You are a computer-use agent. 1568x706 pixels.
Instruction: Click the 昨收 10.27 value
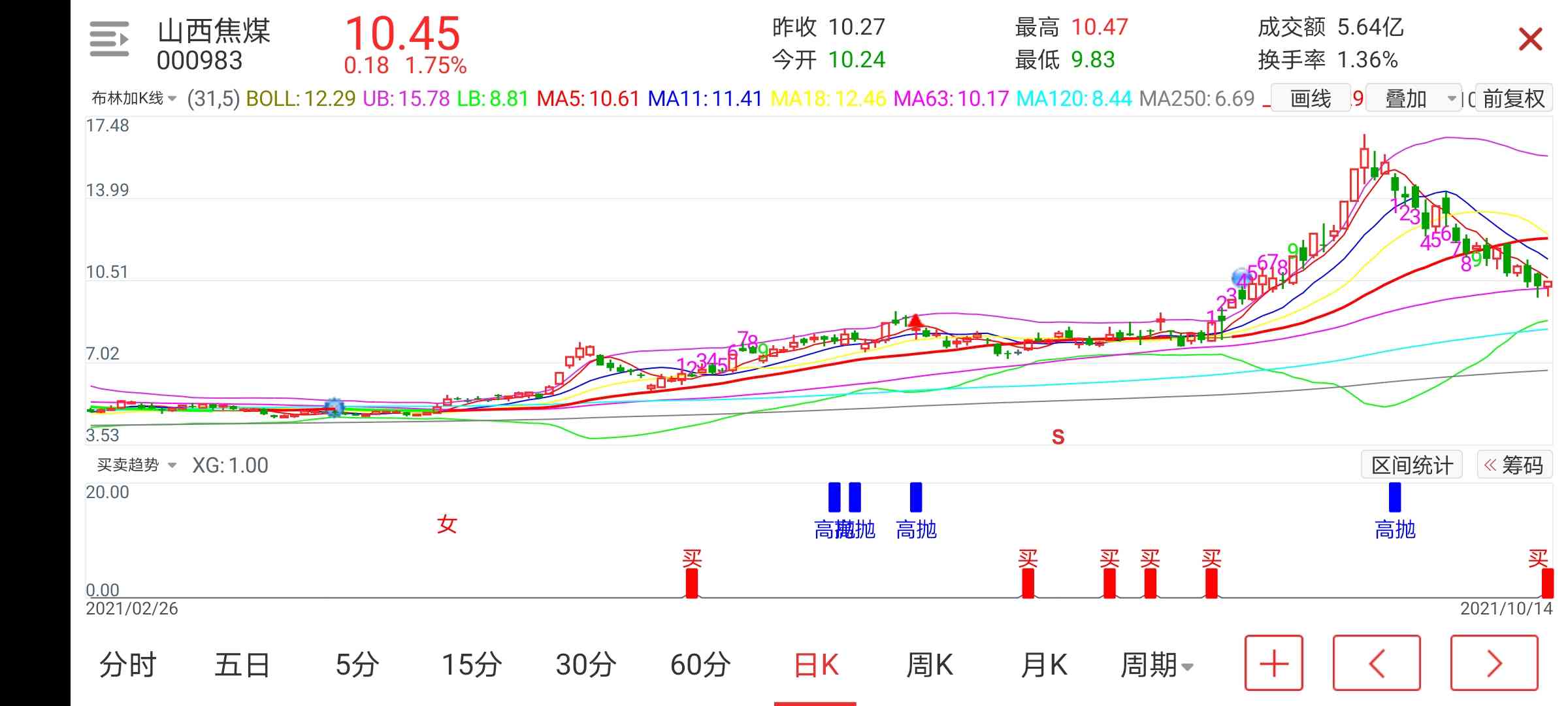[828, 27]
